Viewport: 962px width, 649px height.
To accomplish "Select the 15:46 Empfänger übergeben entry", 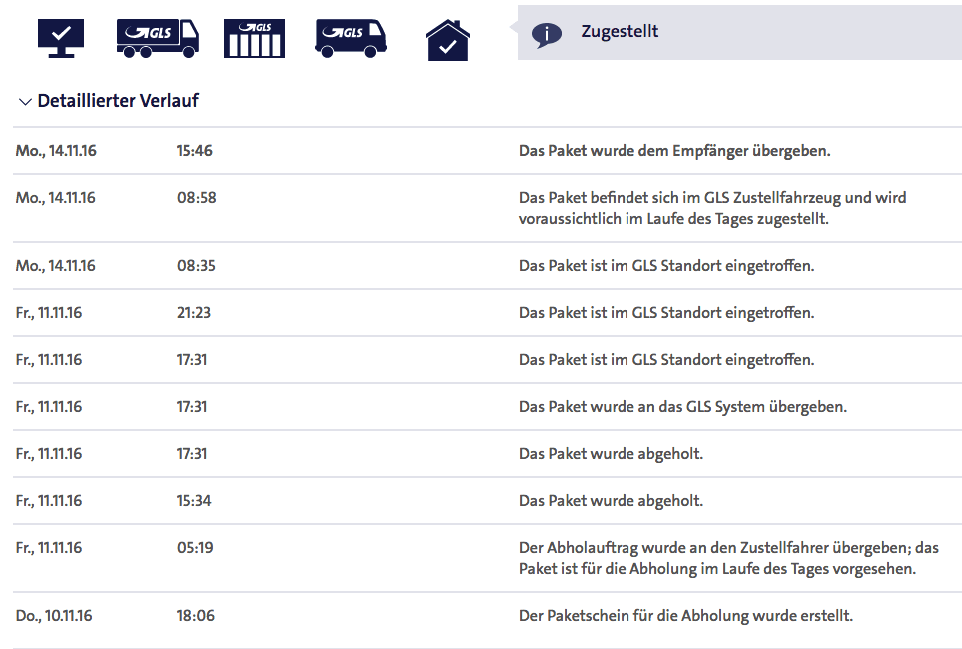I will click(x=487, y=151).
